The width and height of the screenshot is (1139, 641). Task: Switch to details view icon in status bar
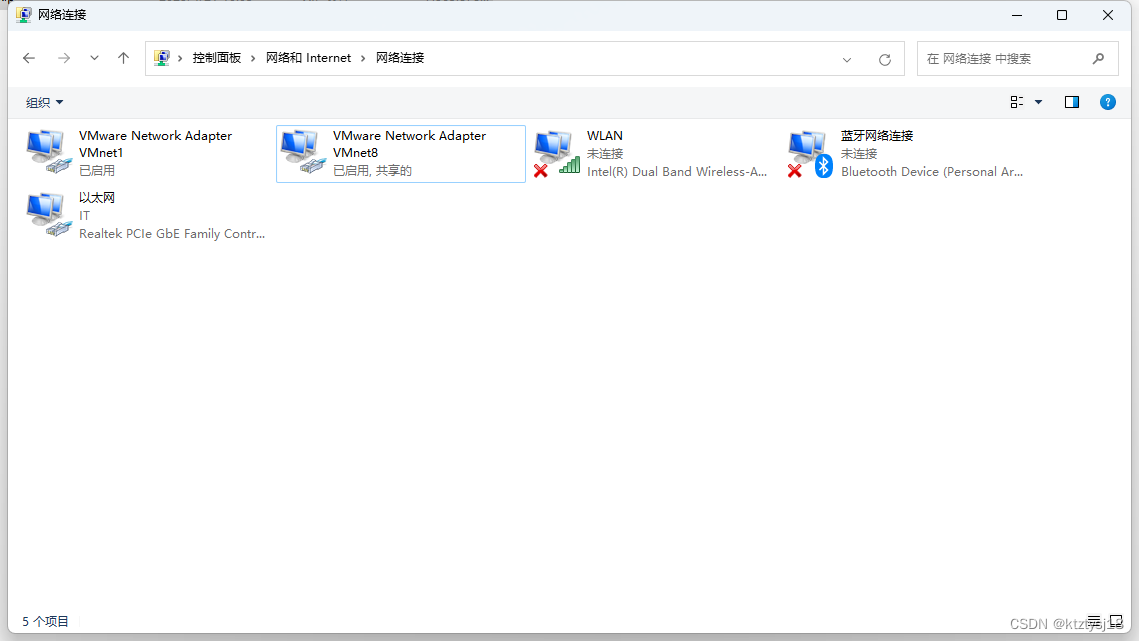[1094, 621]
